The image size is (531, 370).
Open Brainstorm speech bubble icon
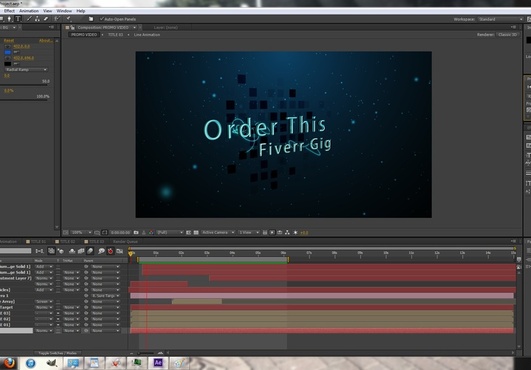click(101, 251)
